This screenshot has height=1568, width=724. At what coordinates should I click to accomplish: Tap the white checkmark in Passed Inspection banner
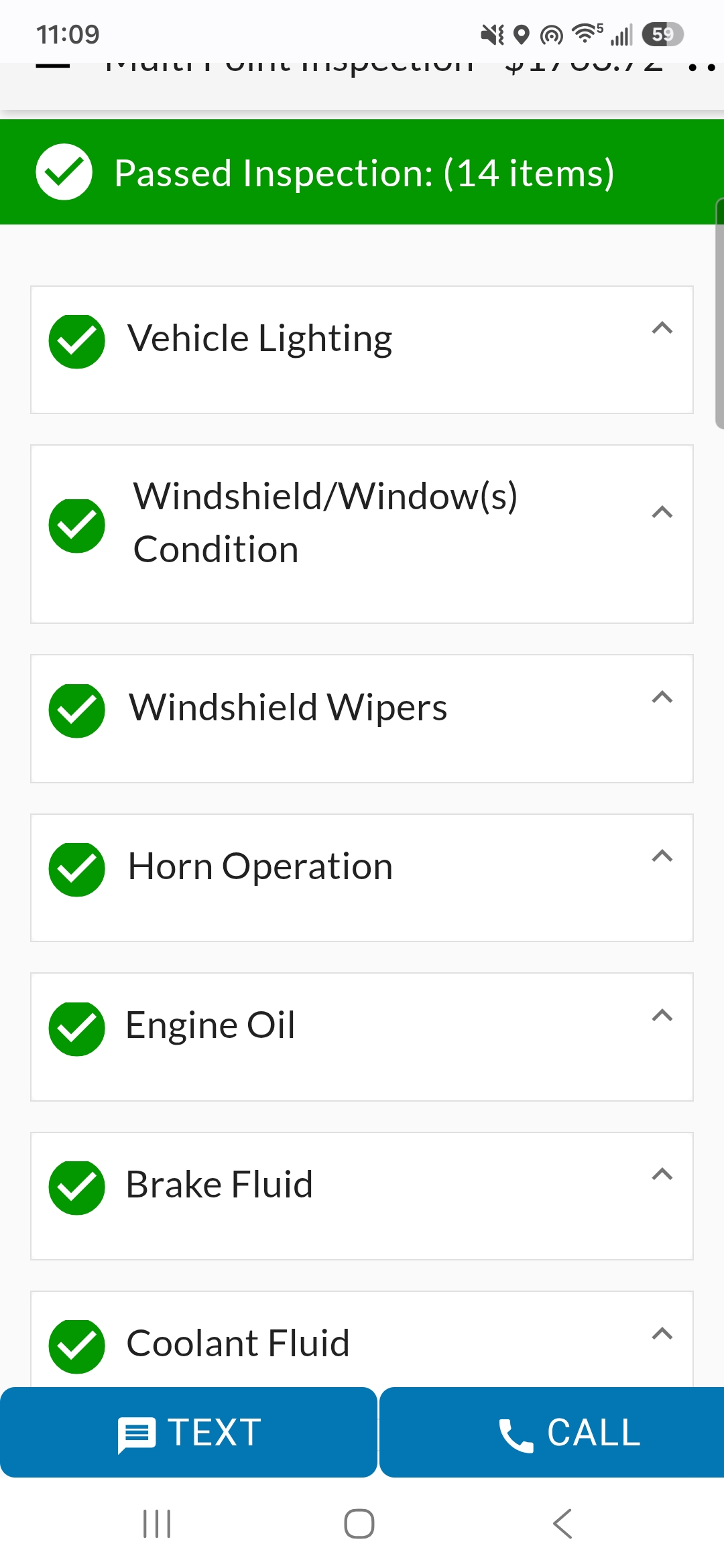coord(64,172)
